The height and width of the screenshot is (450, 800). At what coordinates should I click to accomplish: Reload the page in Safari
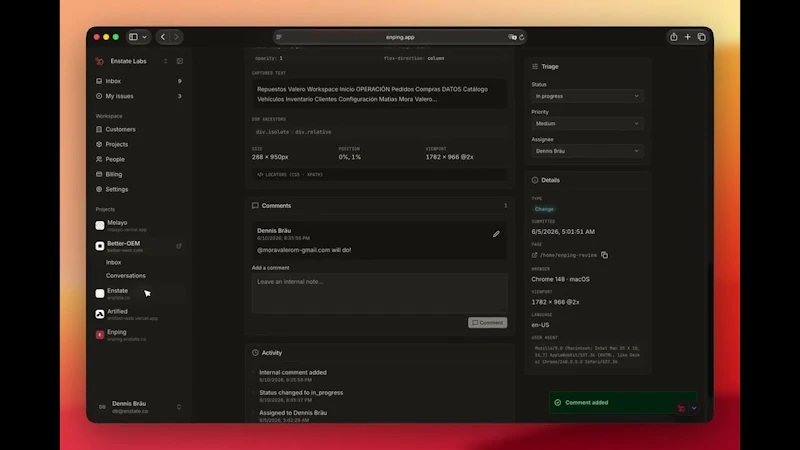pyautogui.click(x=521, y=37)
